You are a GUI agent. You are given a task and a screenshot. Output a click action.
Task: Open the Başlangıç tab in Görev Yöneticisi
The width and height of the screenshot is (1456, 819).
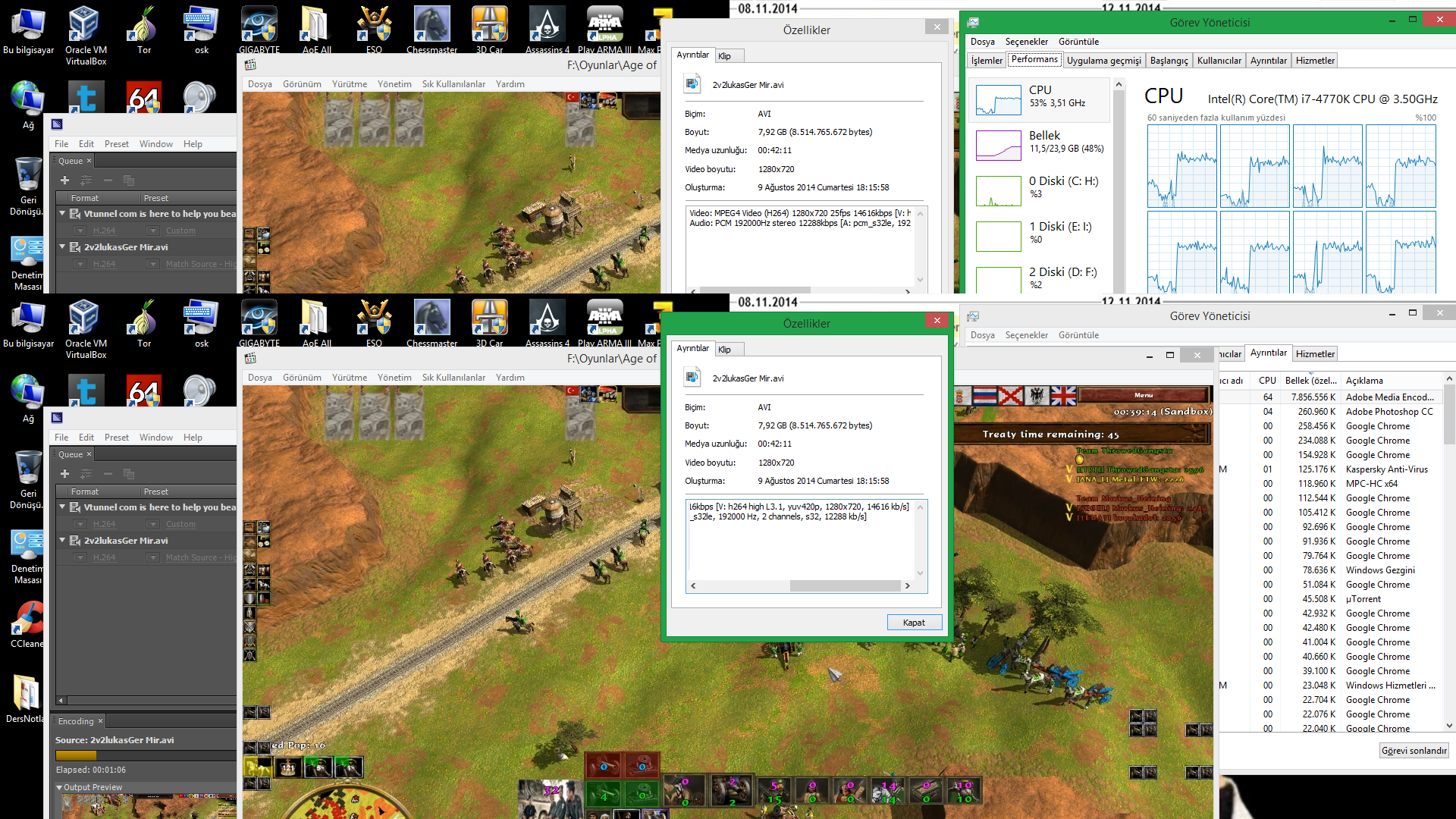pos(1169,61)
